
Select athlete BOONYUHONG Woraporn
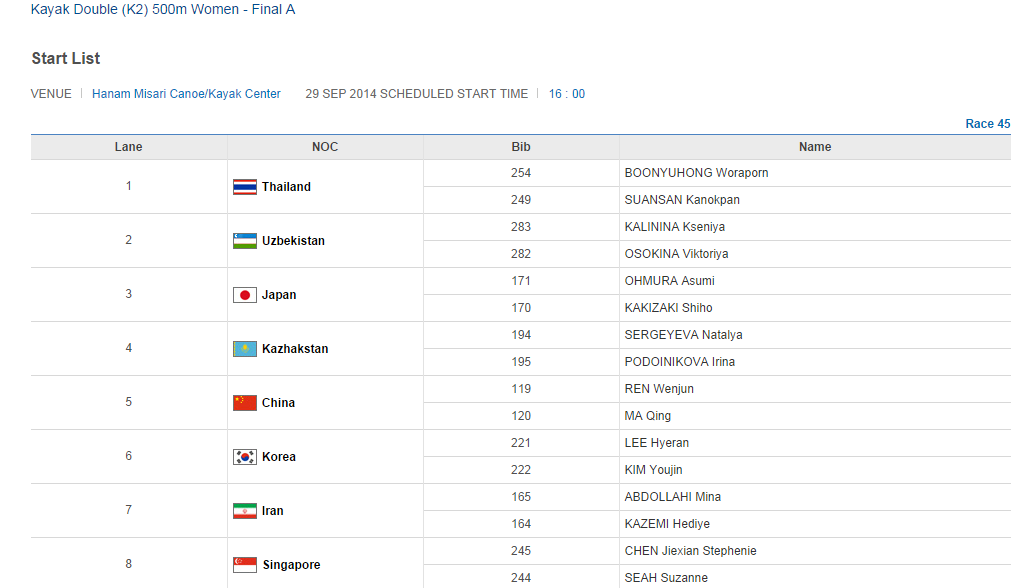point(696,173)
